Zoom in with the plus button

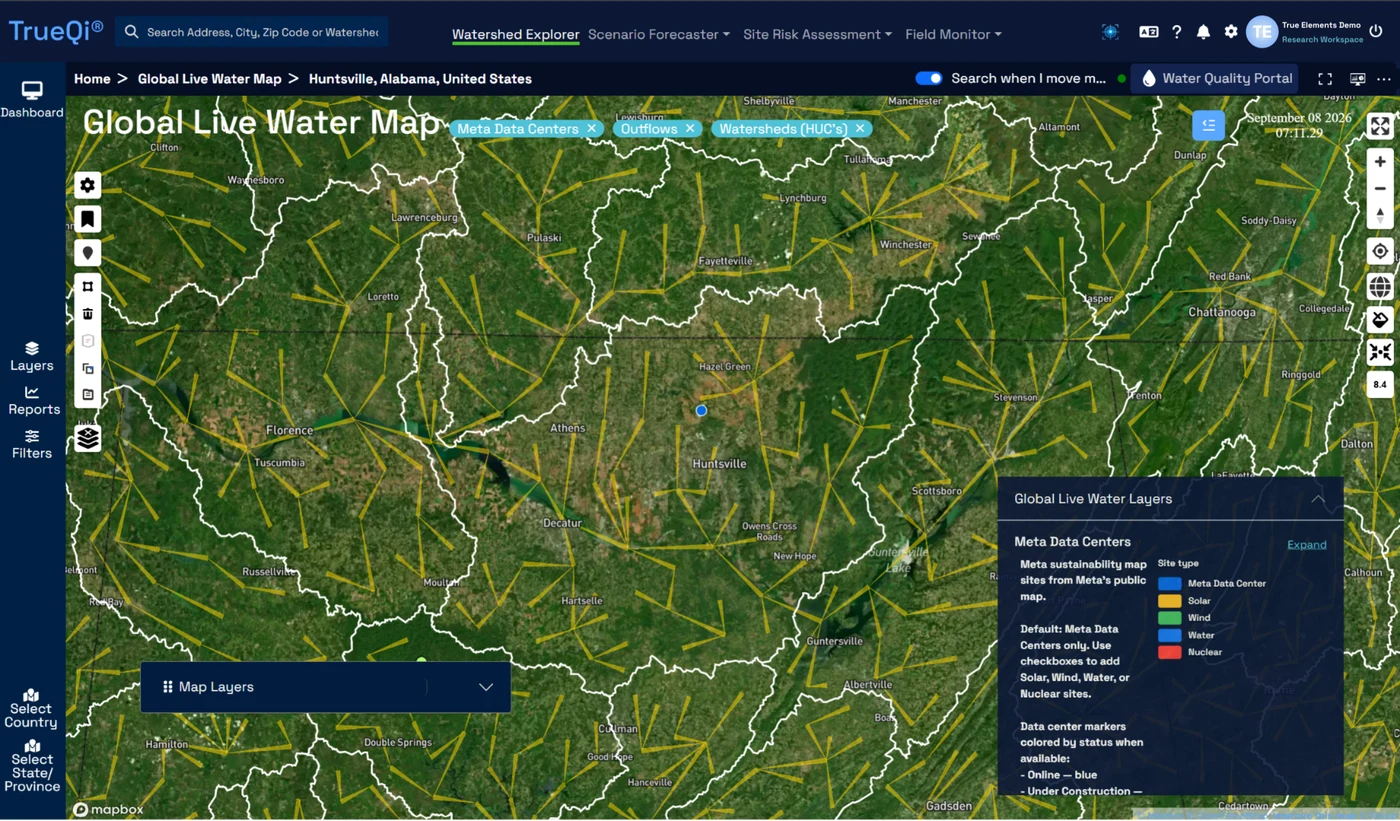point(1380,162)
